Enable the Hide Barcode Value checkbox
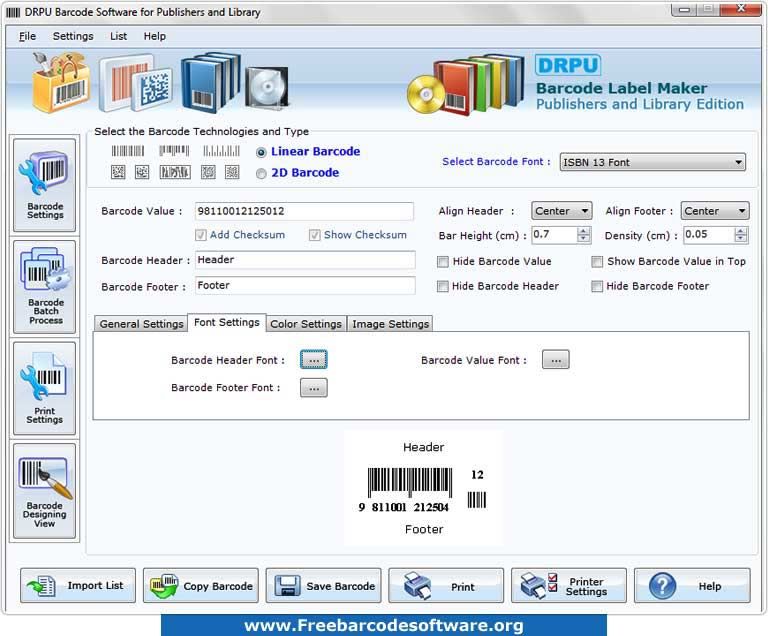Screen dimensions: 768x636 point(443,262)
